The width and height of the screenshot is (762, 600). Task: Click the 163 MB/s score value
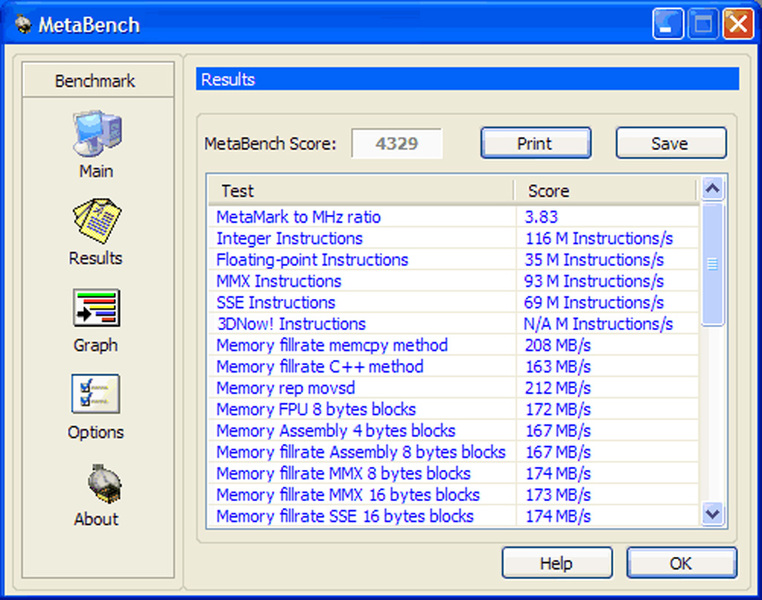(558, 366)
